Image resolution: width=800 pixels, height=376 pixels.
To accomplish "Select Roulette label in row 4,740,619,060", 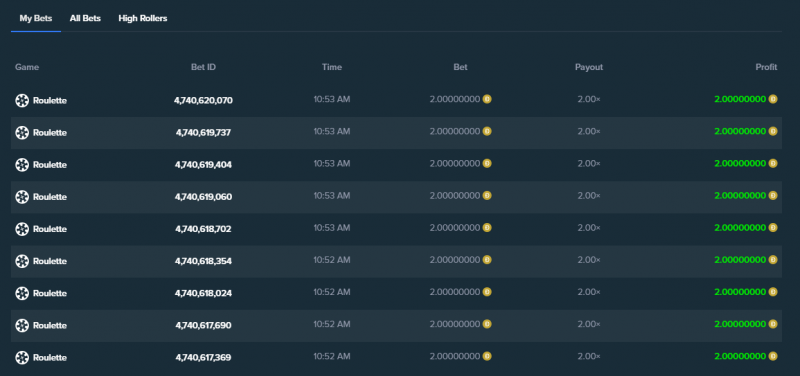I will pyautogui.click(x=50, y=197).
